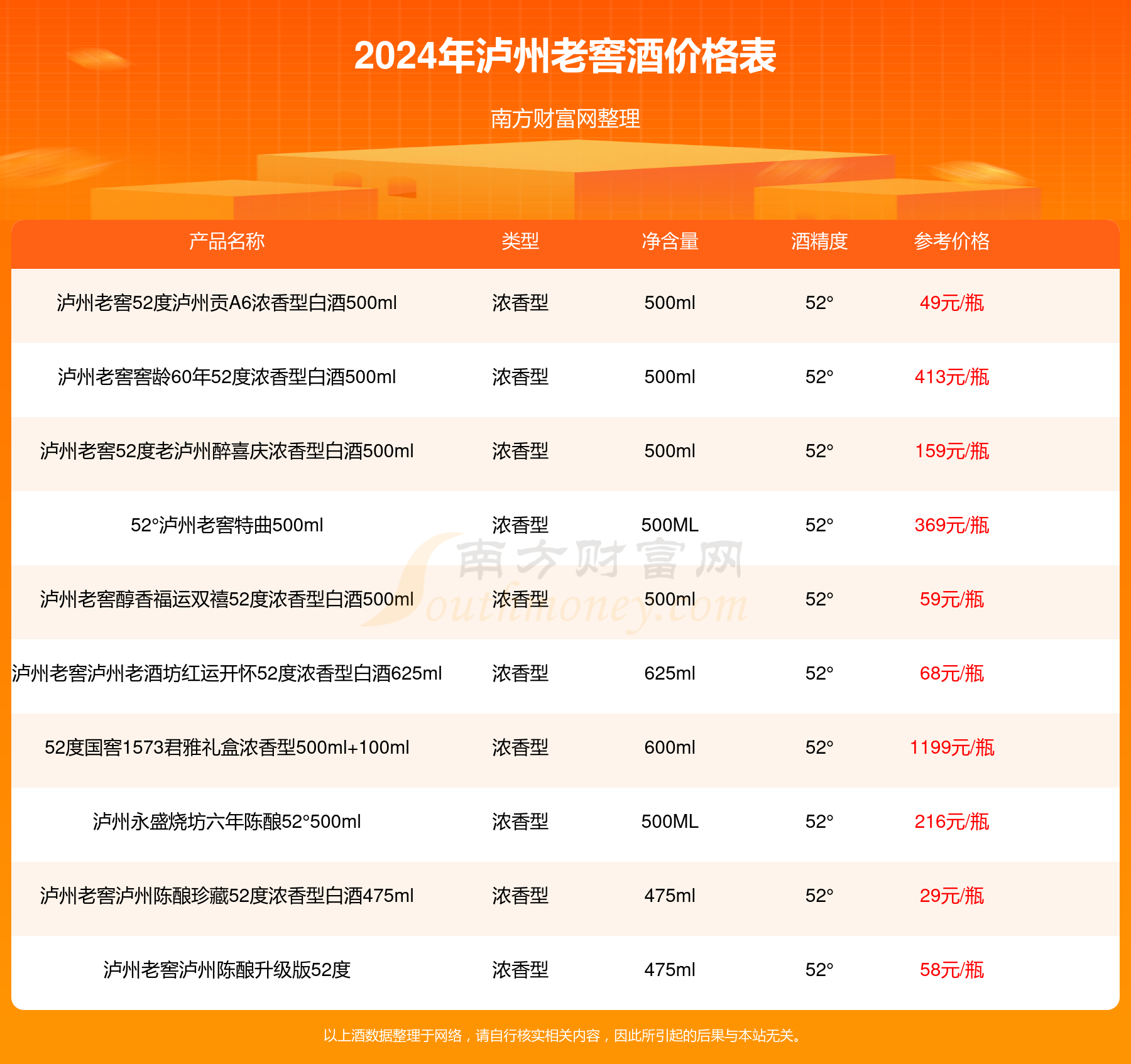
Task: Select product 泸州老窖醇香福运双禧52度浓香型白酒500ml
Action: pos(227,599)
